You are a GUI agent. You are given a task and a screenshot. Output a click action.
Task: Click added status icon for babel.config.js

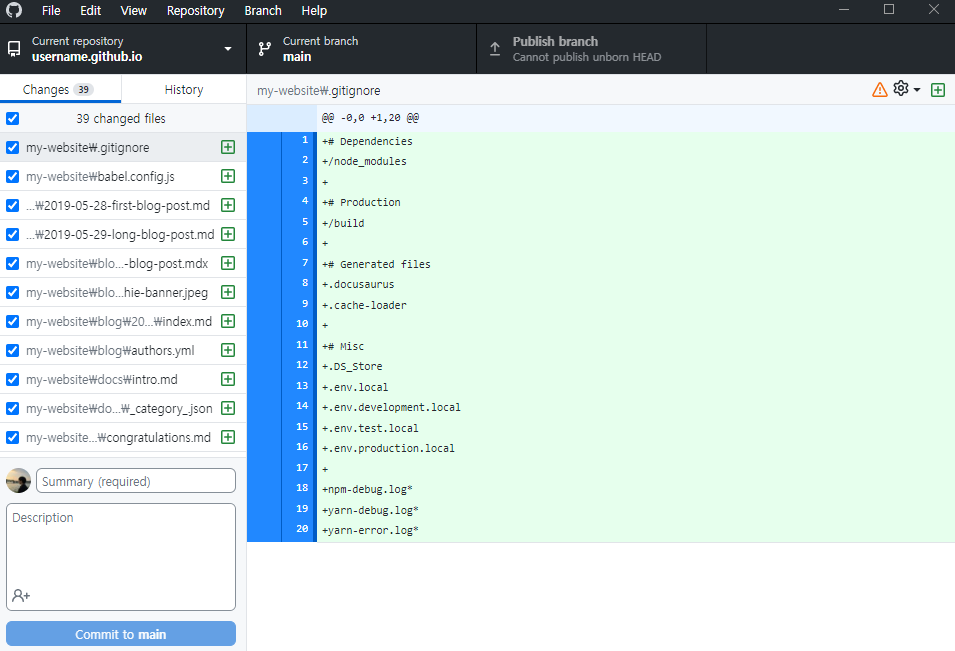pyautogui.click(x=228, y=176)
